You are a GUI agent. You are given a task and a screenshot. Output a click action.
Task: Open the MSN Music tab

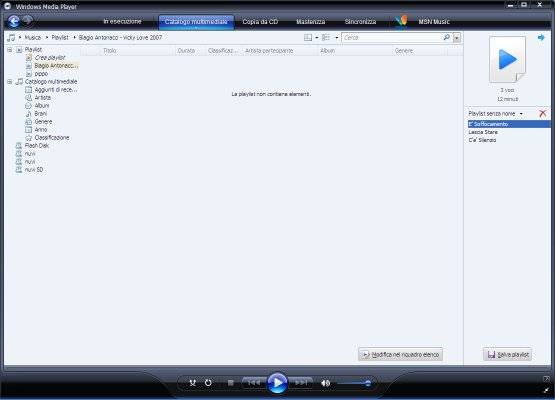[x=434, y=22]
